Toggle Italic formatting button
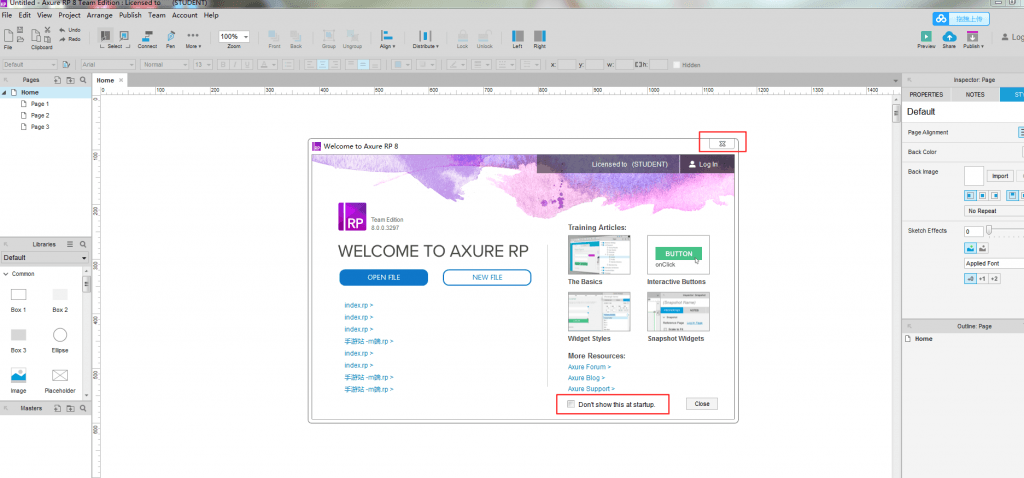 [x=234, y=65]
